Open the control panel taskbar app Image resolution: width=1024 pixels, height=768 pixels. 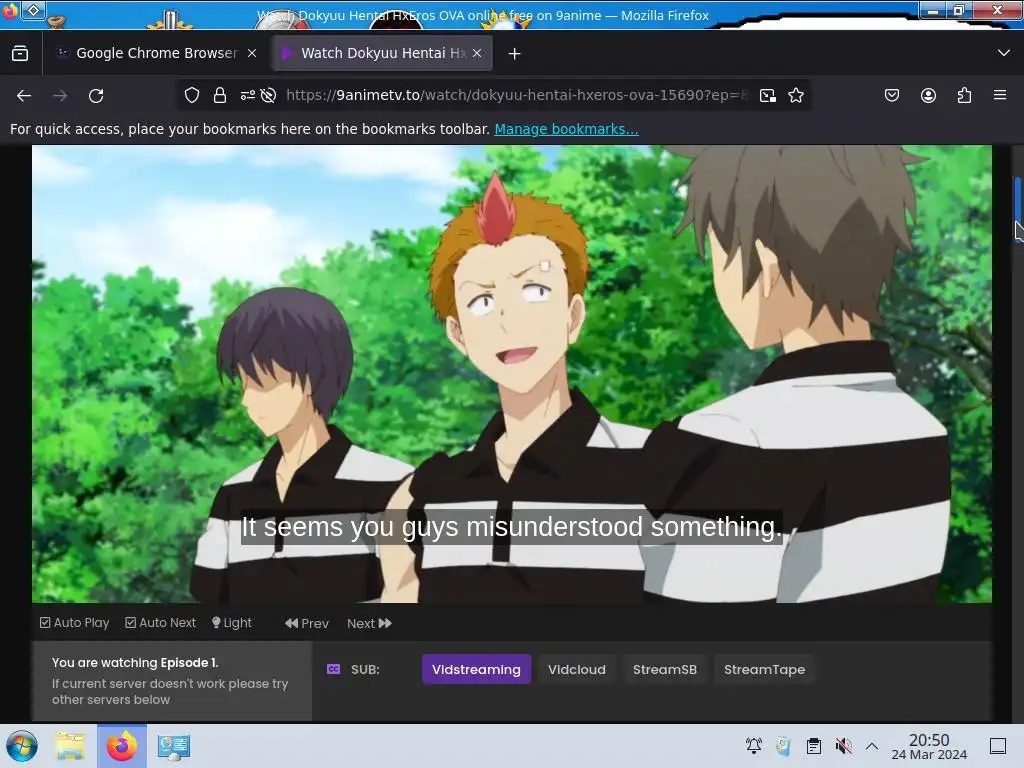[173, 746]
